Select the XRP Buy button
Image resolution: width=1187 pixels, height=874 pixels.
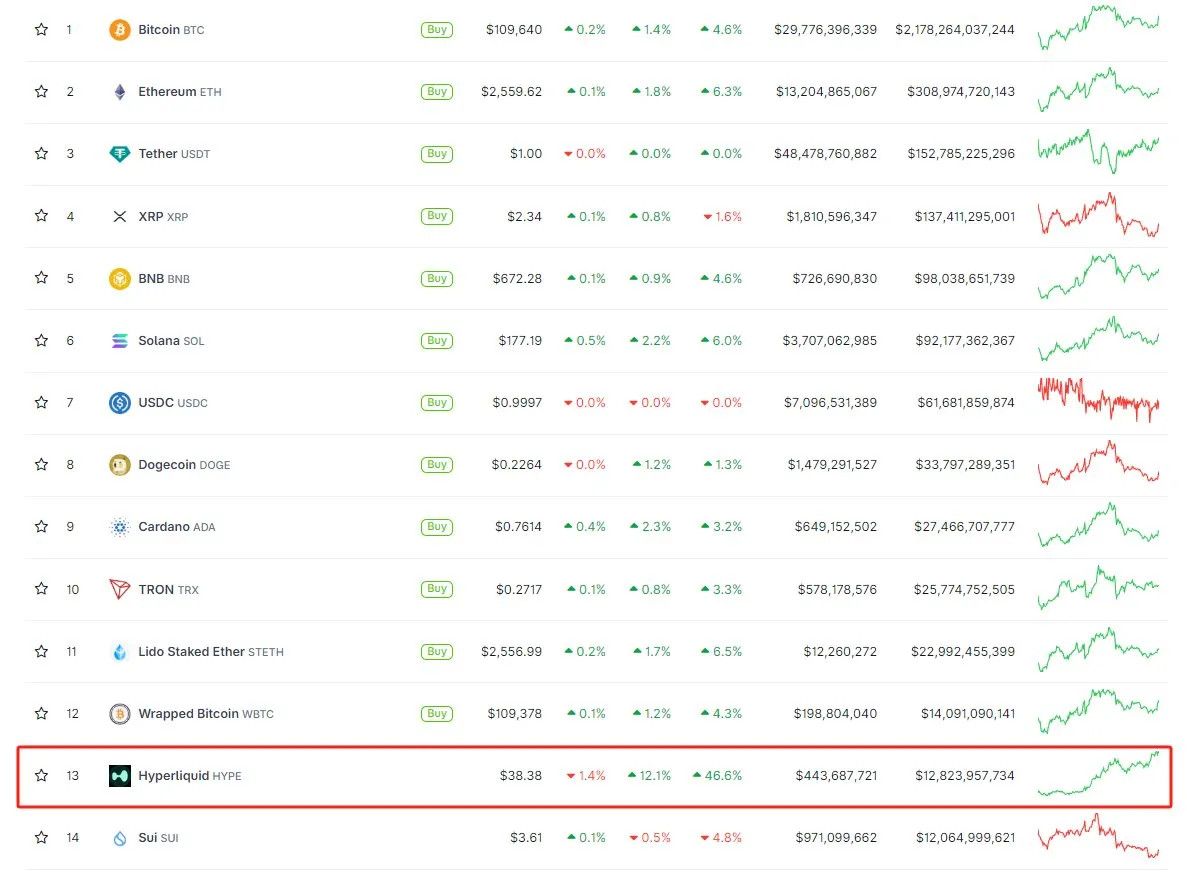click(x=437, y=216)
